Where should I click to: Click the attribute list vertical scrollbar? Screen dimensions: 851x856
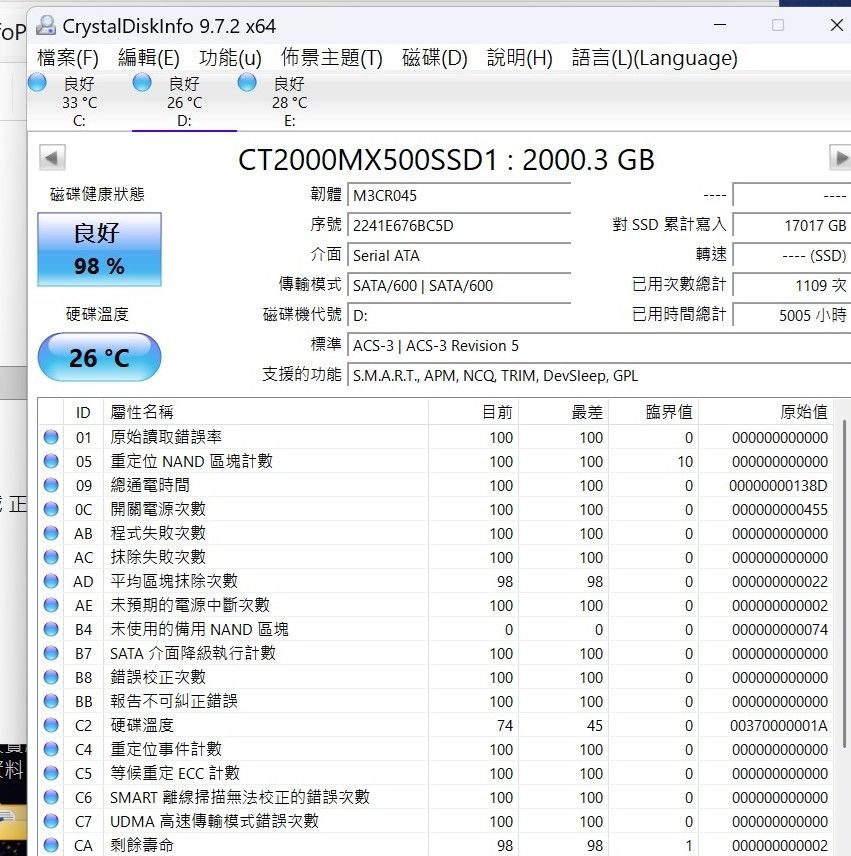pyautogui.click(x=845, y=600)
